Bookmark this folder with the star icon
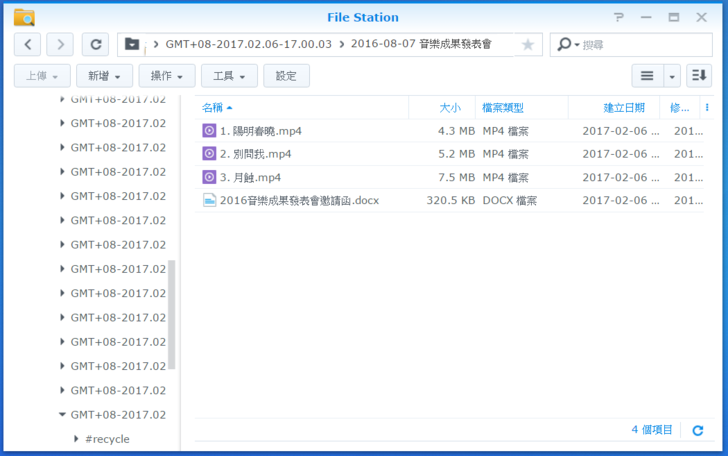 point(528,44)
